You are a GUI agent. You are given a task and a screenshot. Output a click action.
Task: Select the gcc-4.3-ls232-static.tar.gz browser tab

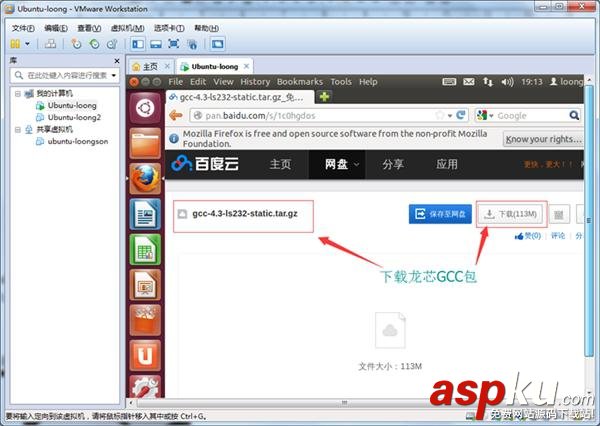coord(240,97)
